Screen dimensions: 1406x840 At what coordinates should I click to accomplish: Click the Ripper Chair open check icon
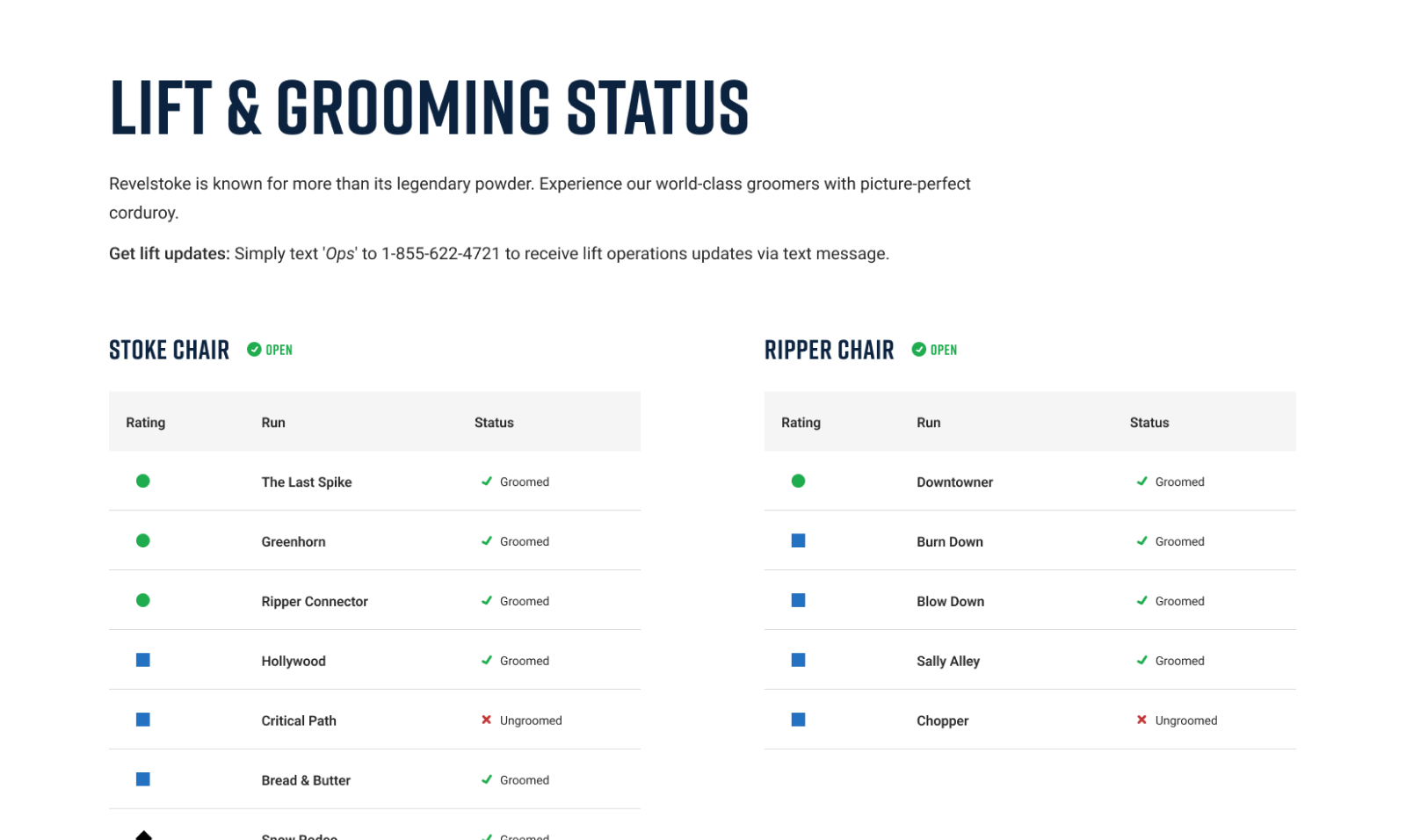point(918,350)
